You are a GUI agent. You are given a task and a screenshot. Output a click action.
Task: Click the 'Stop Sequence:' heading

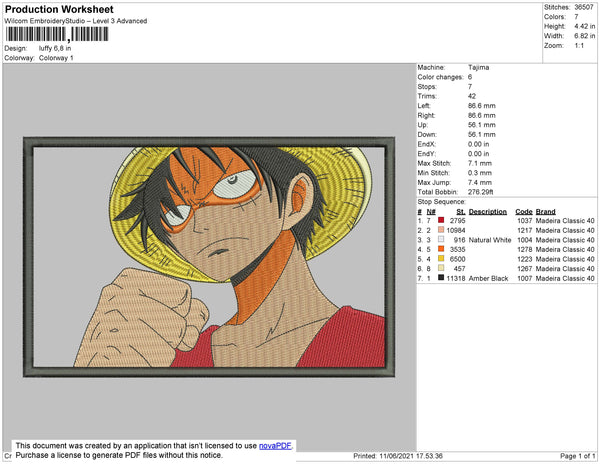(x=442, y=202)
